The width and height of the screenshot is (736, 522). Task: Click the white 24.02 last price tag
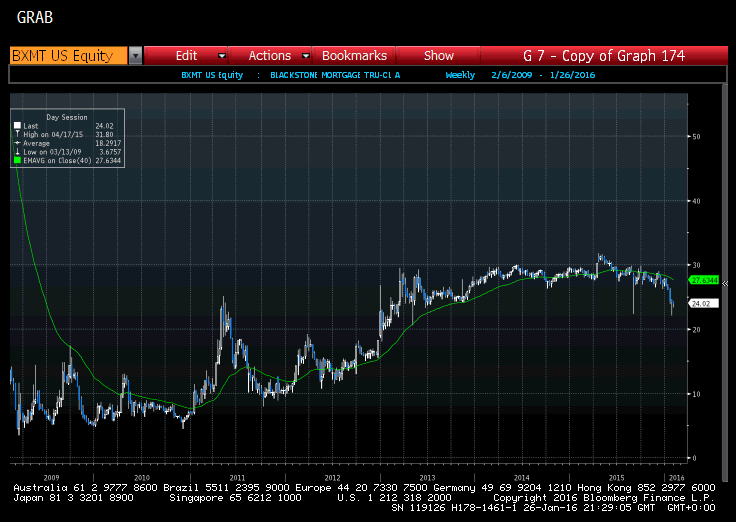pos(703,304)
